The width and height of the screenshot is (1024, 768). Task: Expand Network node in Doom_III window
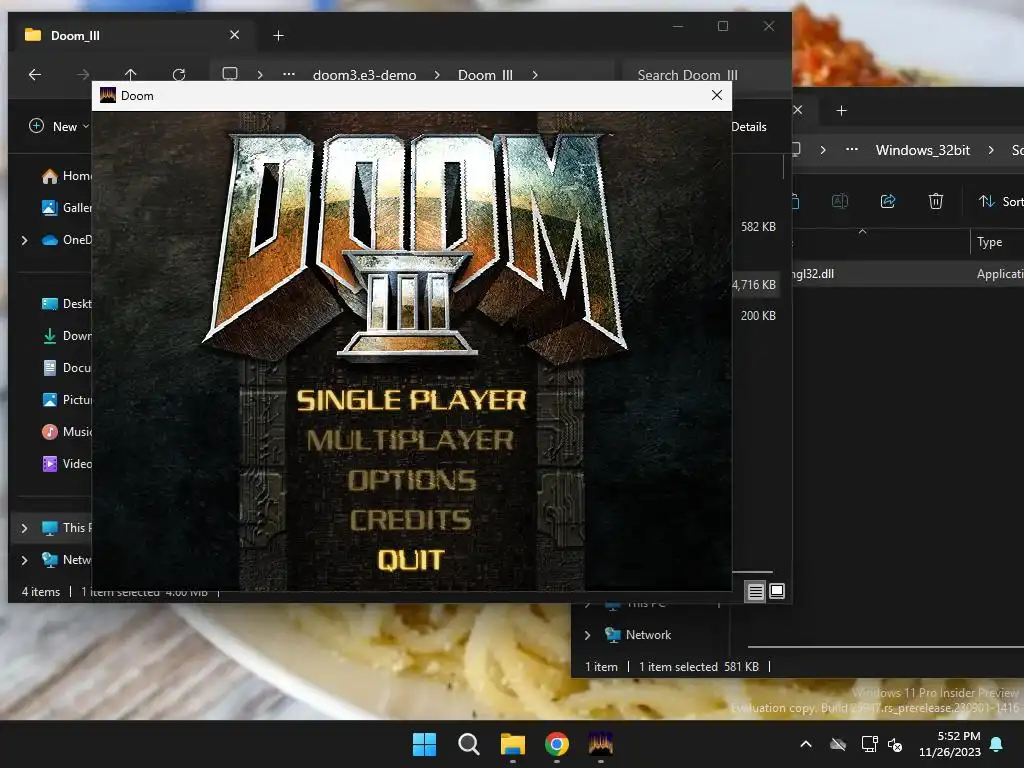pyautogui.click(x=24, y=560)
